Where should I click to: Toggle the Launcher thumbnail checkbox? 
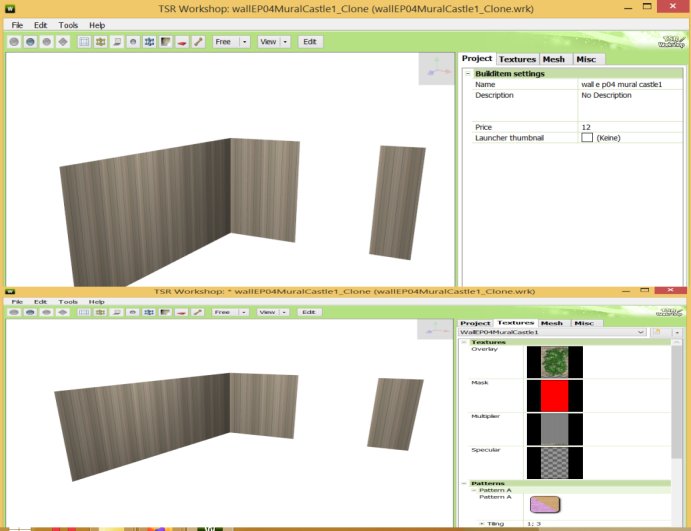click(x=587, y=137)
